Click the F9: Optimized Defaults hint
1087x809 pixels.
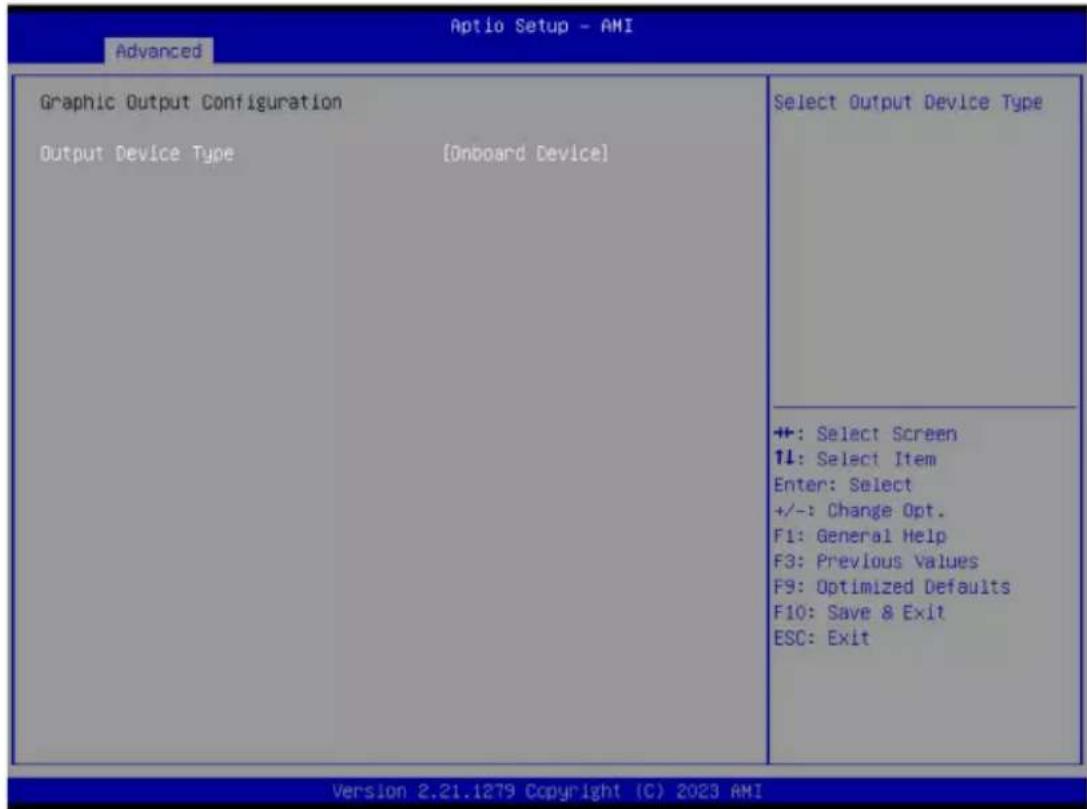[x=892, y=587]
